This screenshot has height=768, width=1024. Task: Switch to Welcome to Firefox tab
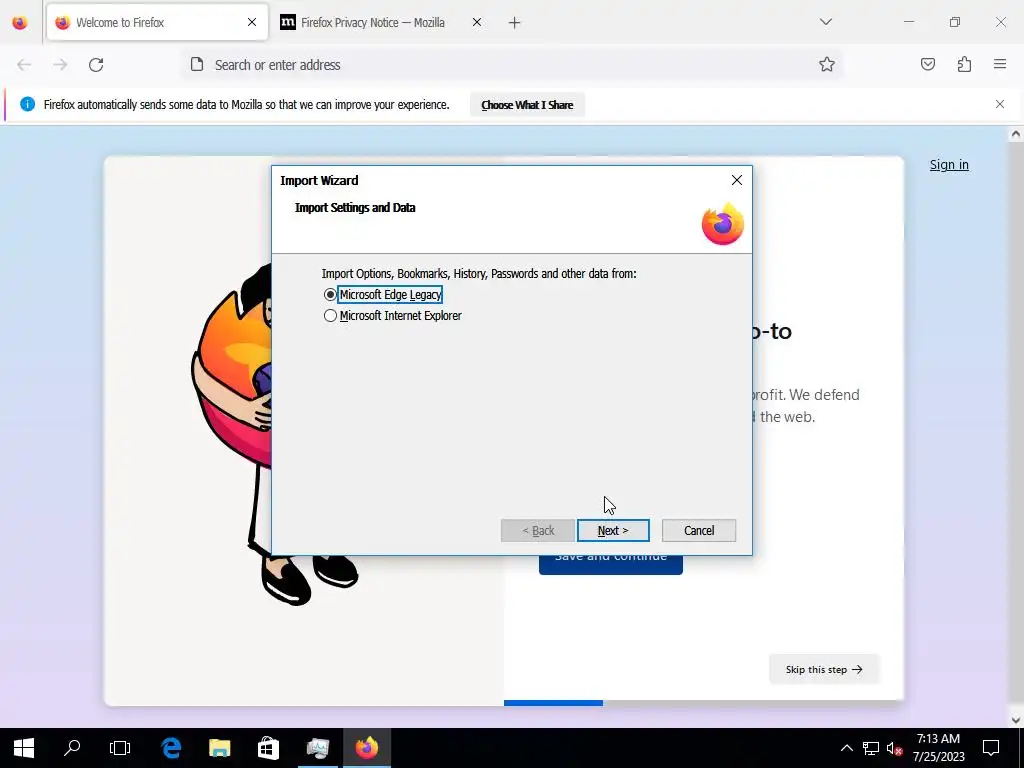157,22
